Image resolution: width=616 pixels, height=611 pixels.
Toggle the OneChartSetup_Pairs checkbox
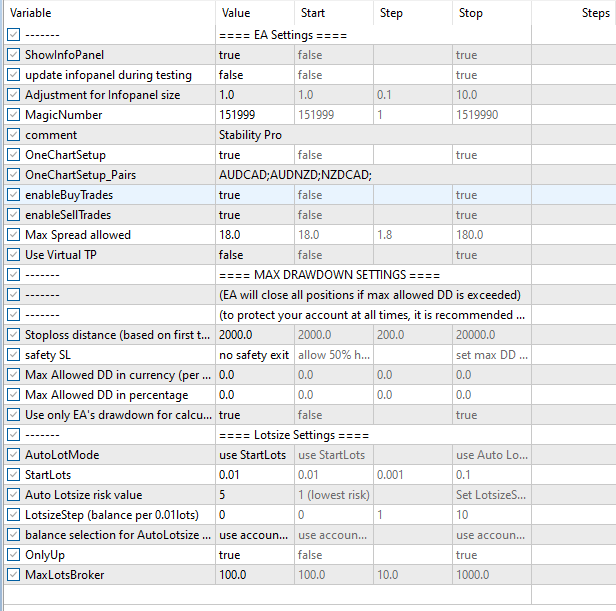(x=13, y=174)
